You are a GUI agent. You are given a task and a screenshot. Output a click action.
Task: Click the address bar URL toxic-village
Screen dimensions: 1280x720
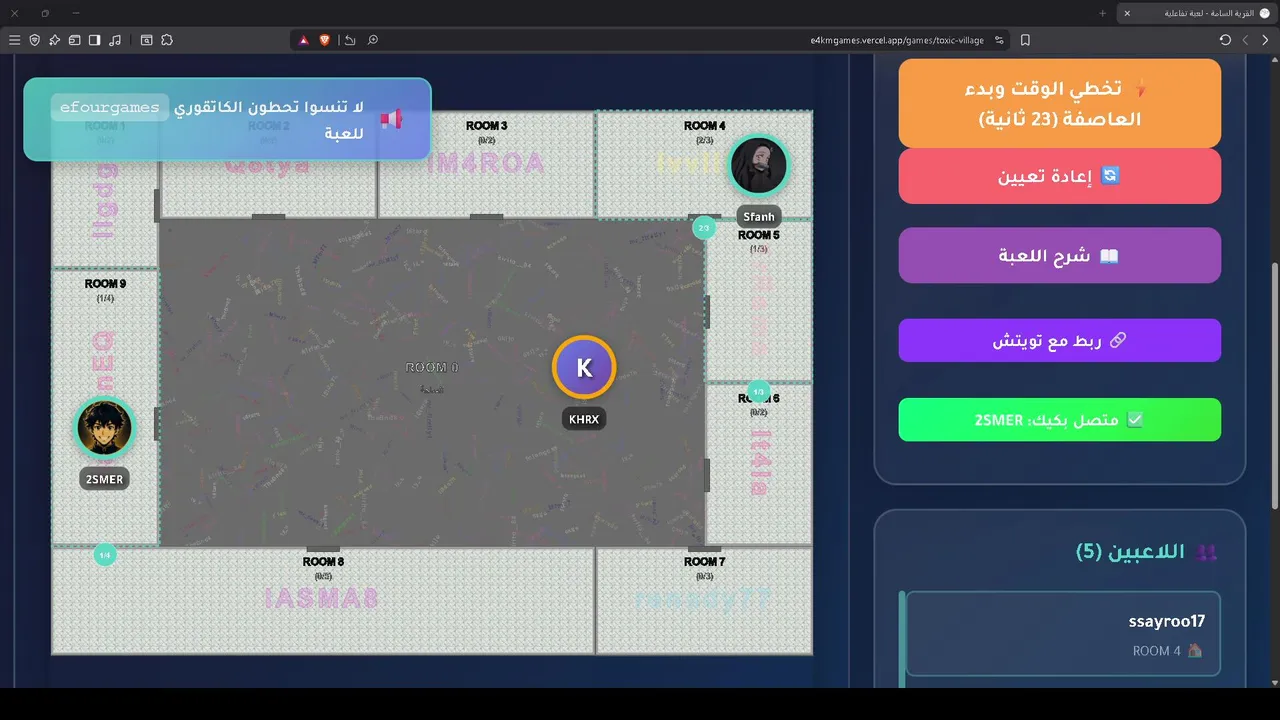click(x=897, y=40)
